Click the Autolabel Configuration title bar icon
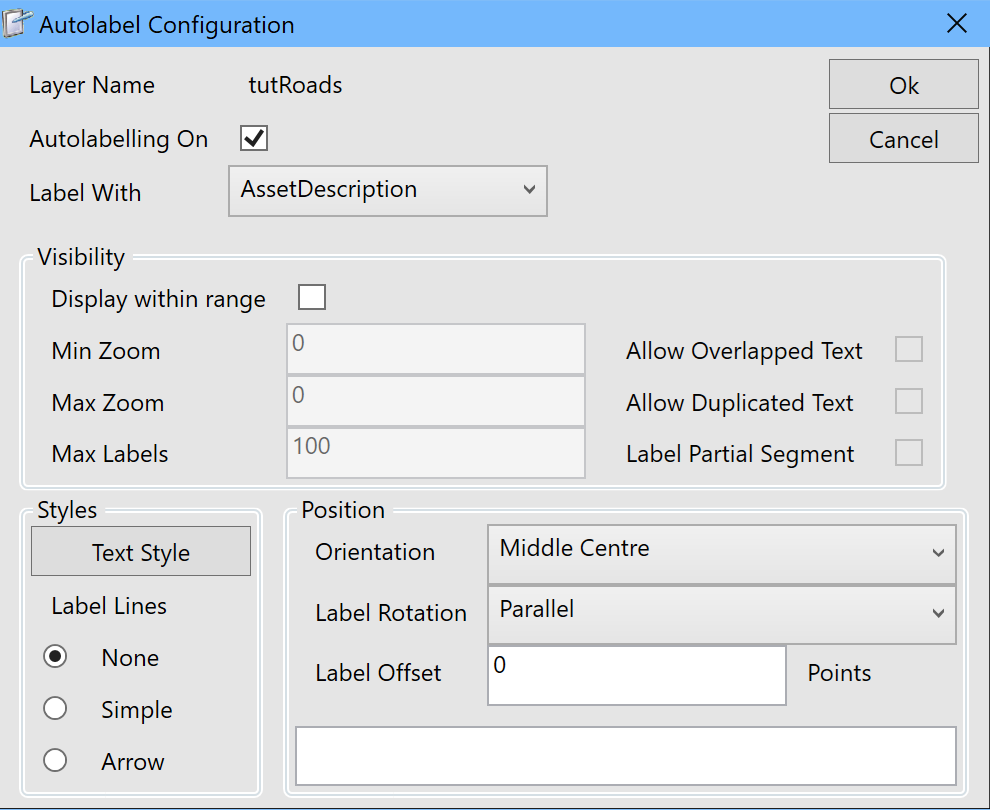990x810 pixels. pos(16,23)
